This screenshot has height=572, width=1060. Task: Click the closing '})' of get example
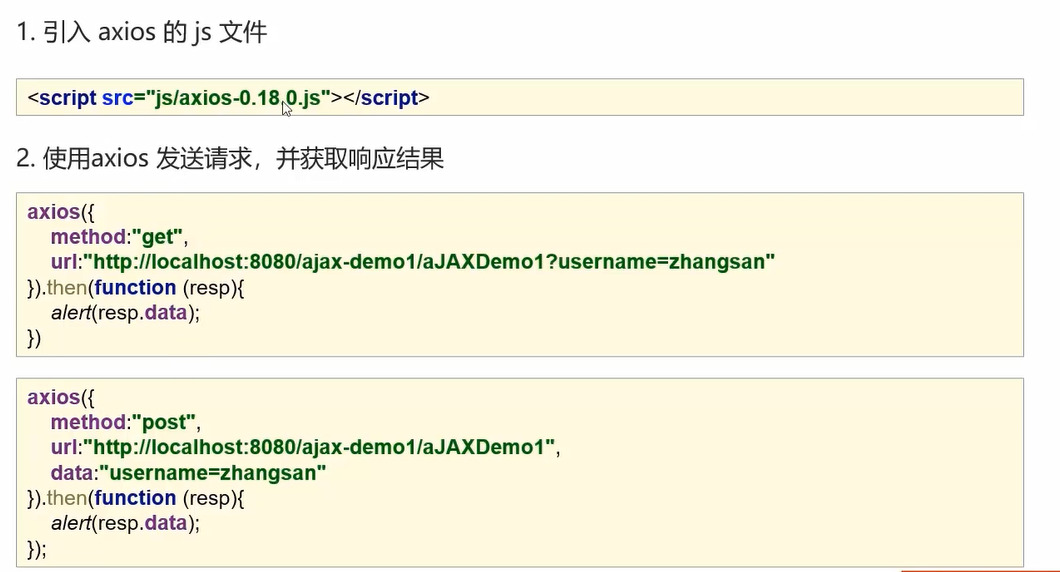pyautogui.click(x=34, y=337)
